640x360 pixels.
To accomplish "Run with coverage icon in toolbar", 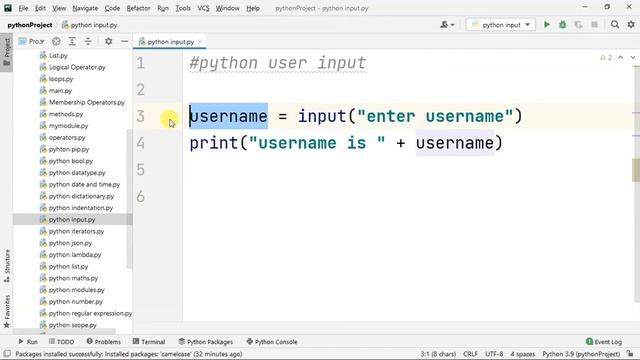I will click(578, 25).
